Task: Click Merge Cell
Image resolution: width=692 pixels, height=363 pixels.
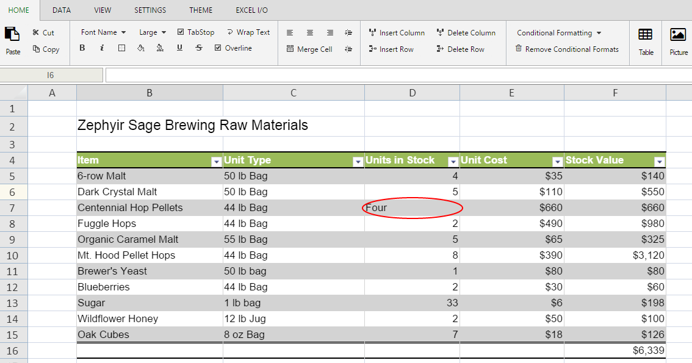Action: (x=309, y=49)
